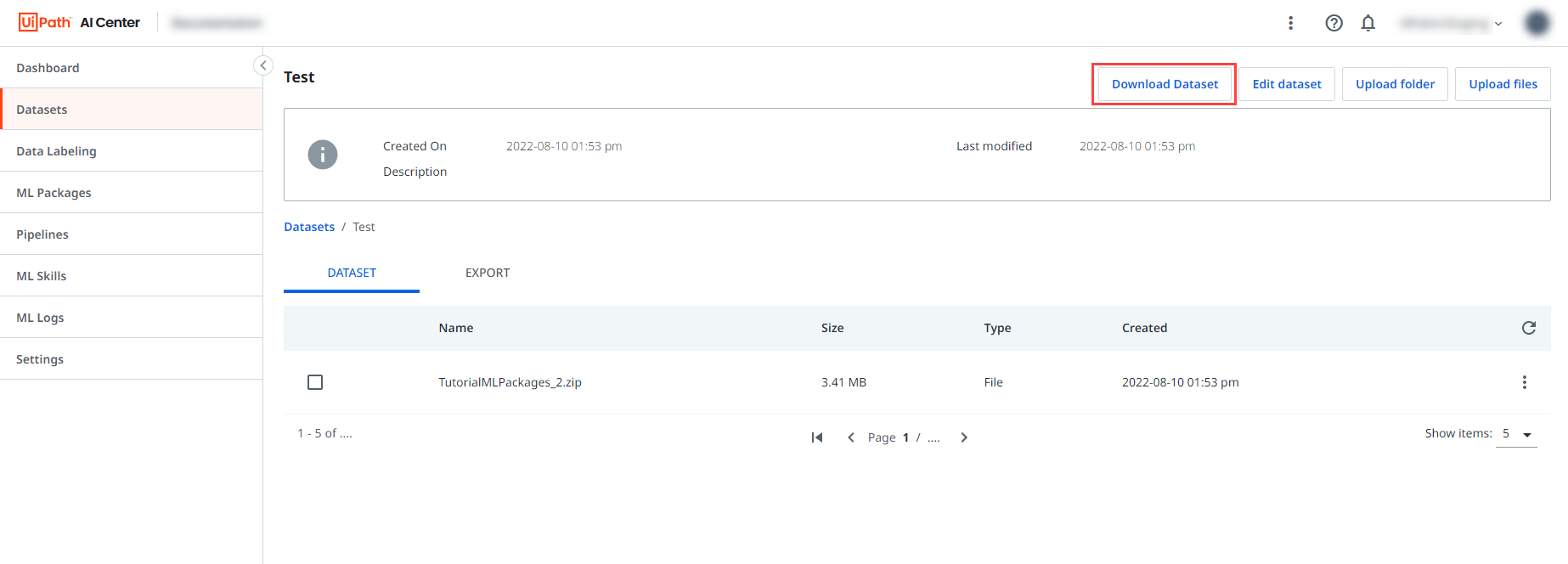Click the File type value in the row

[993, 382]
